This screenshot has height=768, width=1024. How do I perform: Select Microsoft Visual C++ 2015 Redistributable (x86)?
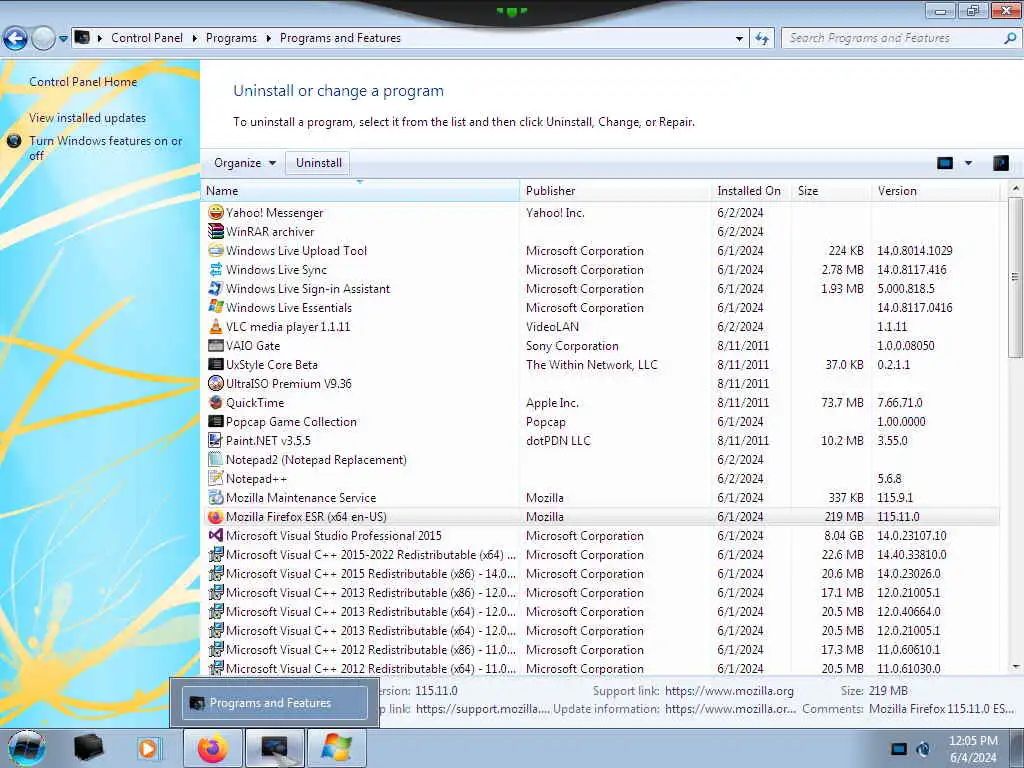pyautogui.click(x=601, y=573)
